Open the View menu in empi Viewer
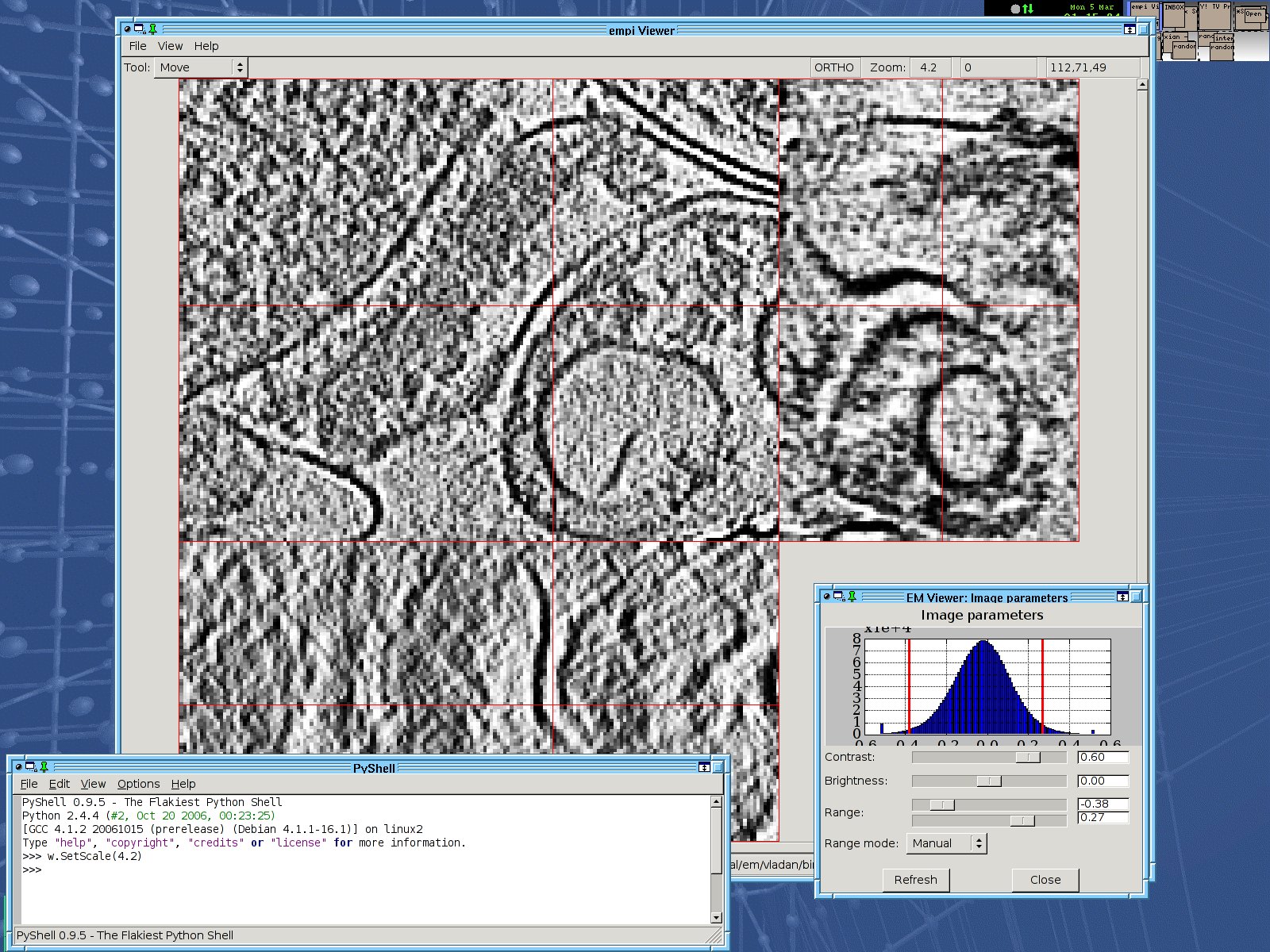The height and width of the screenshot is (952, 1270). (170, 46)
